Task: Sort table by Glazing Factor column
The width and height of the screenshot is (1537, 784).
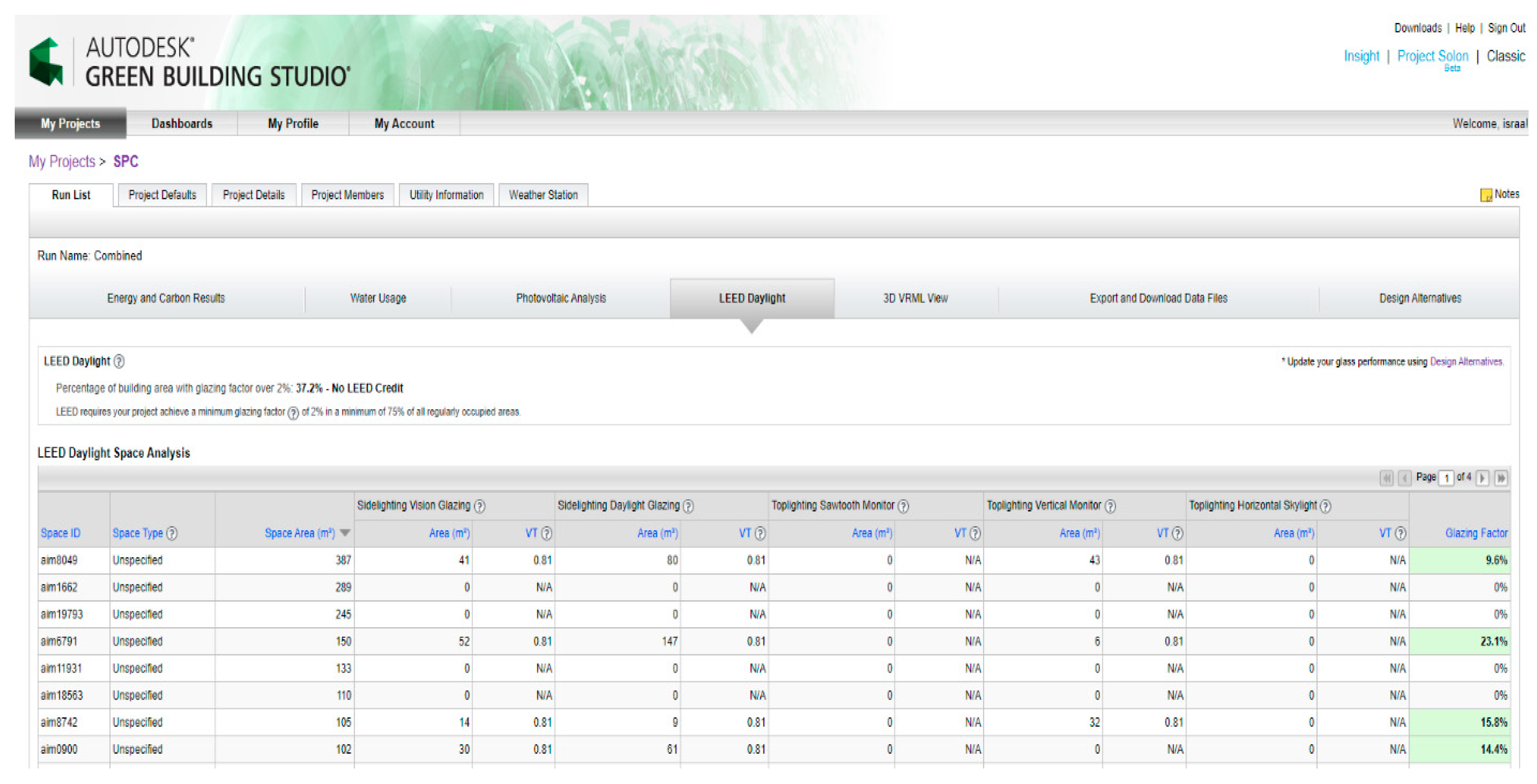Action: pos(1476,533)
